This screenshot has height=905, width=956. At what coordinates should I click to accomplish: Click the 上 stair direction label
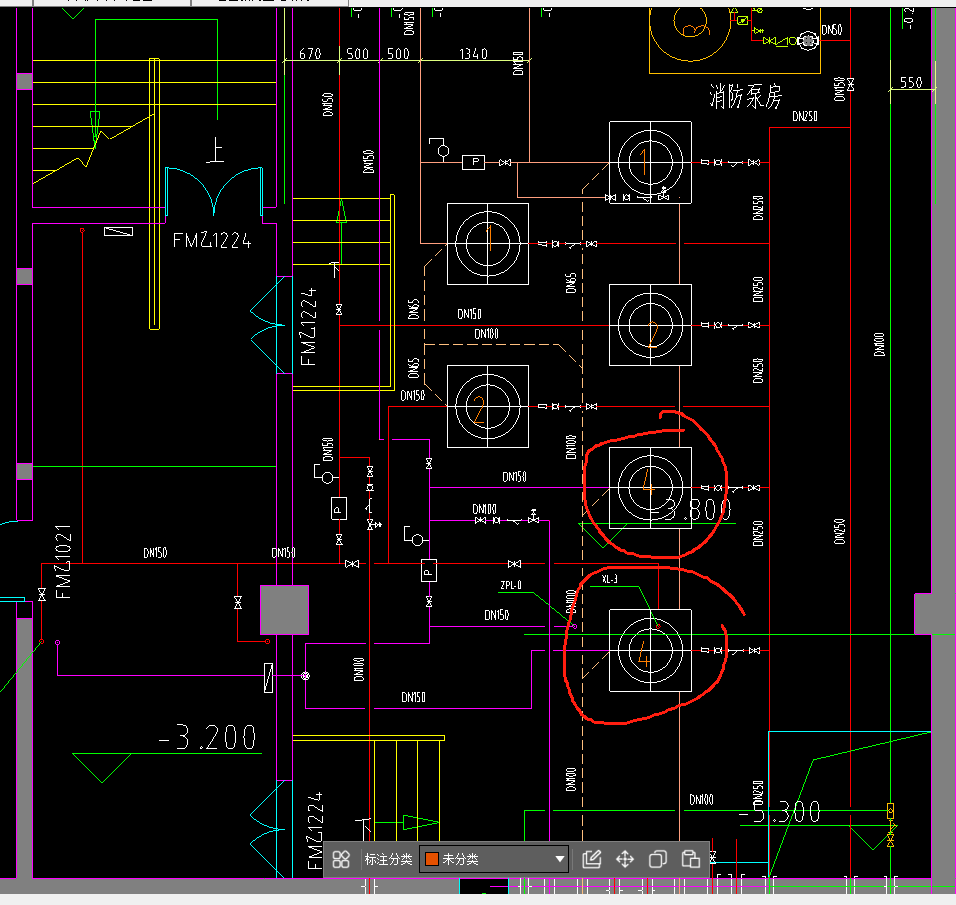click(x=215, y=150)
